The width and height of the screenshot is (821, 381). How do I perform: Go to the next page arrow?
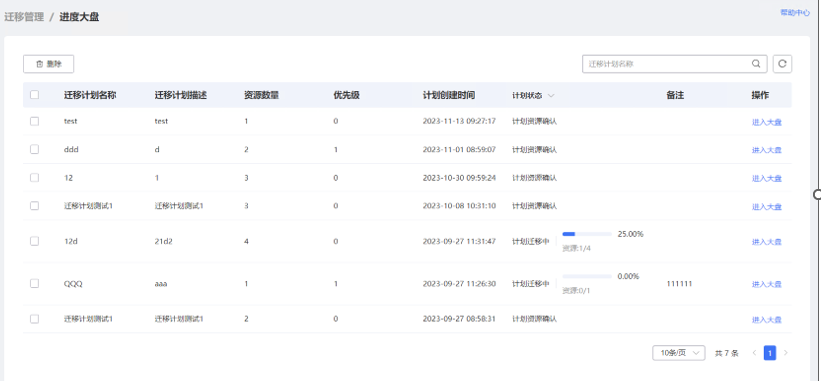coord(785,353)
